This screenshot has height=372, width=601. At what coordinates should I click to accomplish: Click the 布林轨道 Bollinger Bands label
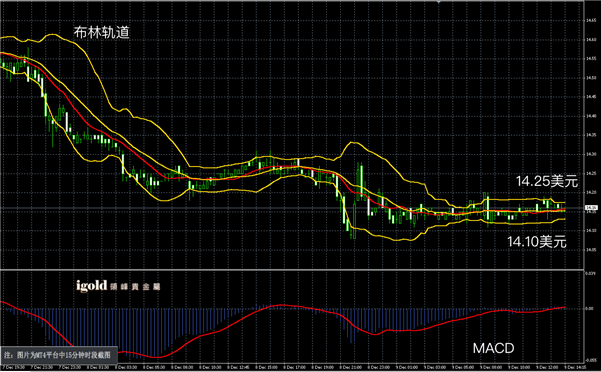[102, 33]
